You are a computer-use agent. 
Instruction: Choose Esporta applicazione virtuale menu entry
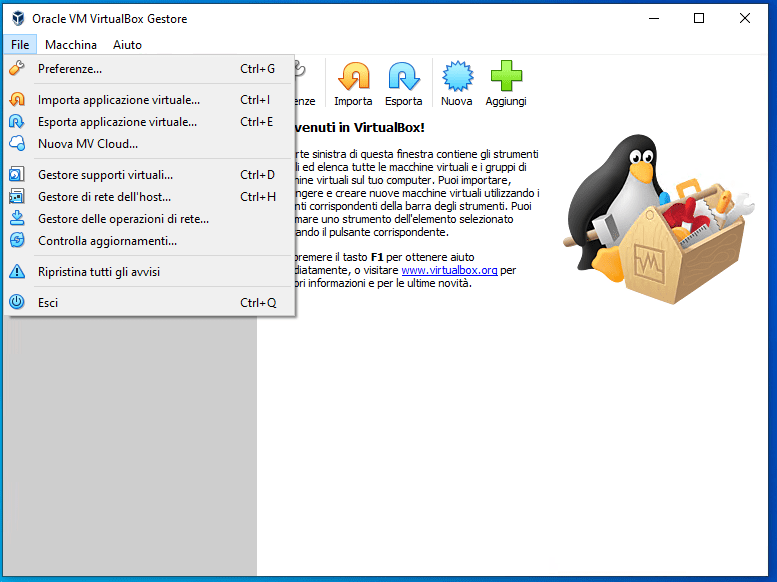[x=117, y=122]
